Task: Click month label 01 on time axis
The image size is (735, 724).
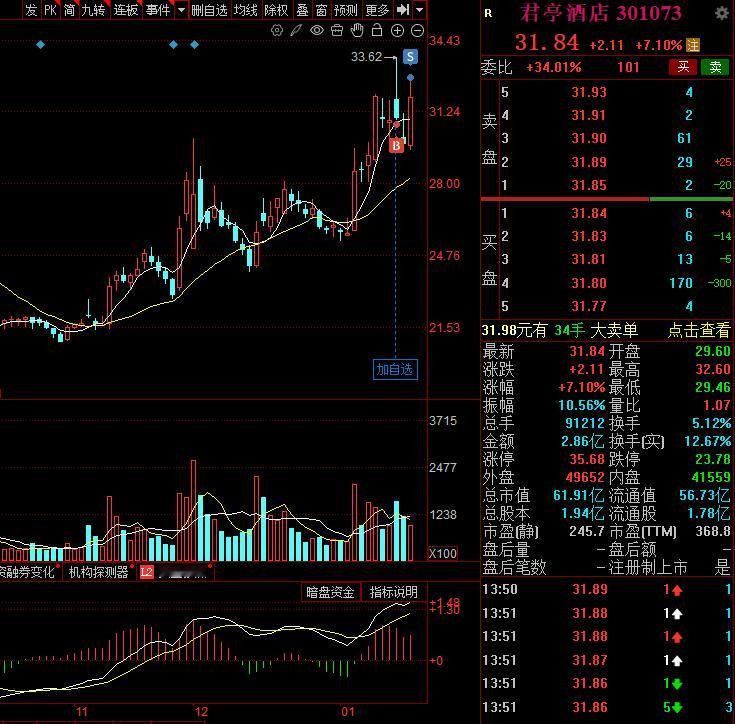Action: [x=348, y=712]
